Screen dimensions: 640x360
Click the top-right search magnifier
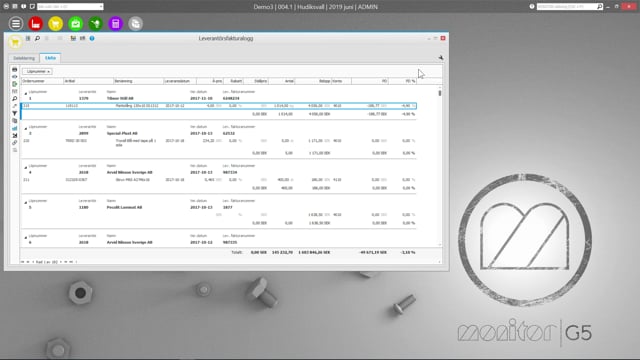pyautogui.click(x=600, y=7)
